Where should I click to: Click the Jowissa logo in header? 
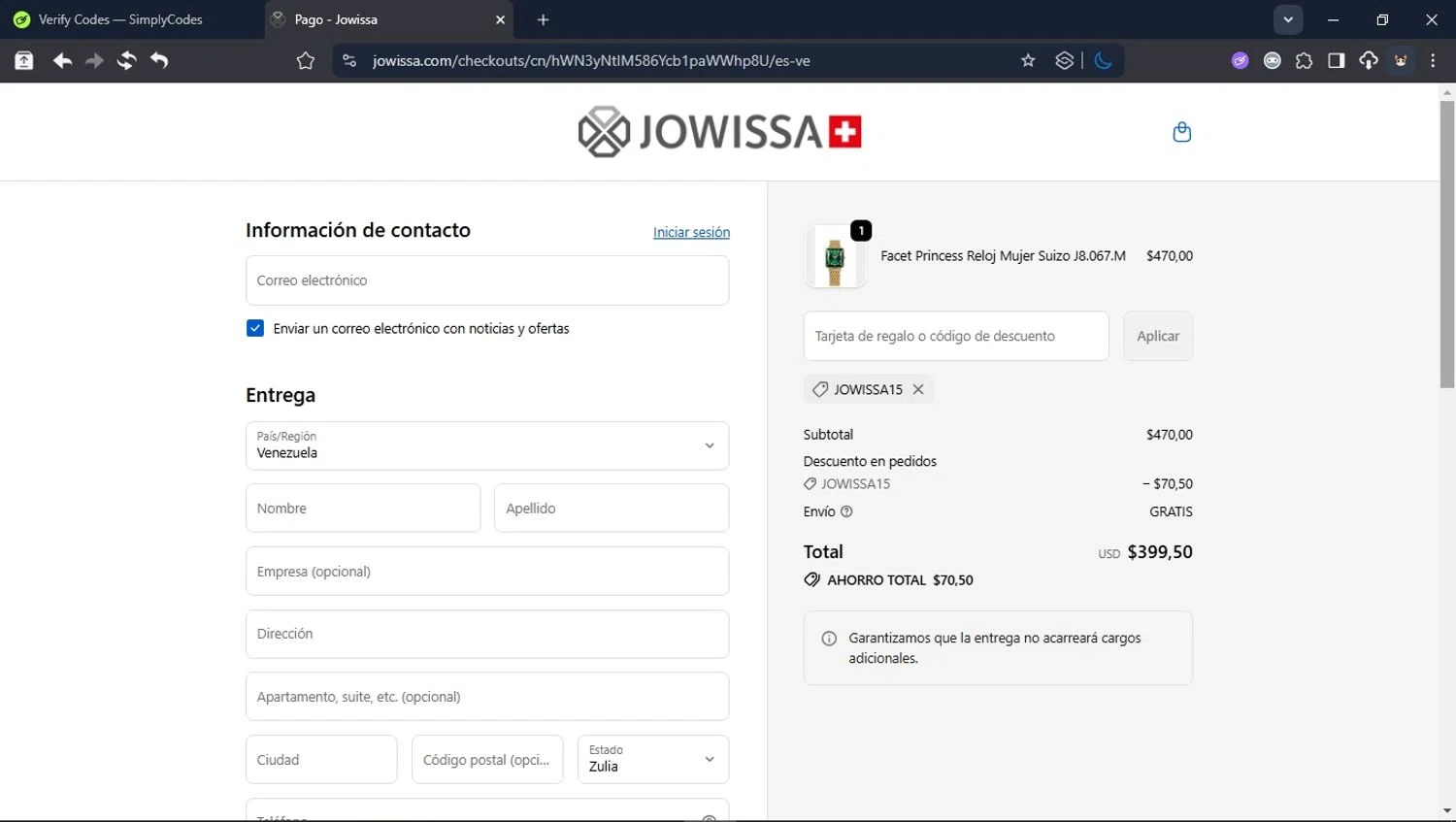click(x=719, y=132)
